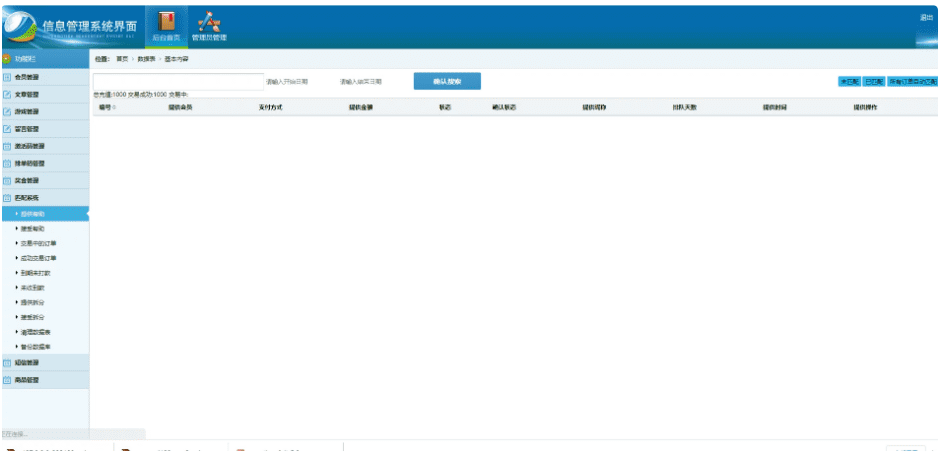Click the globe logo in header
Screen dimensions: 939x459
tap(20, 28)
